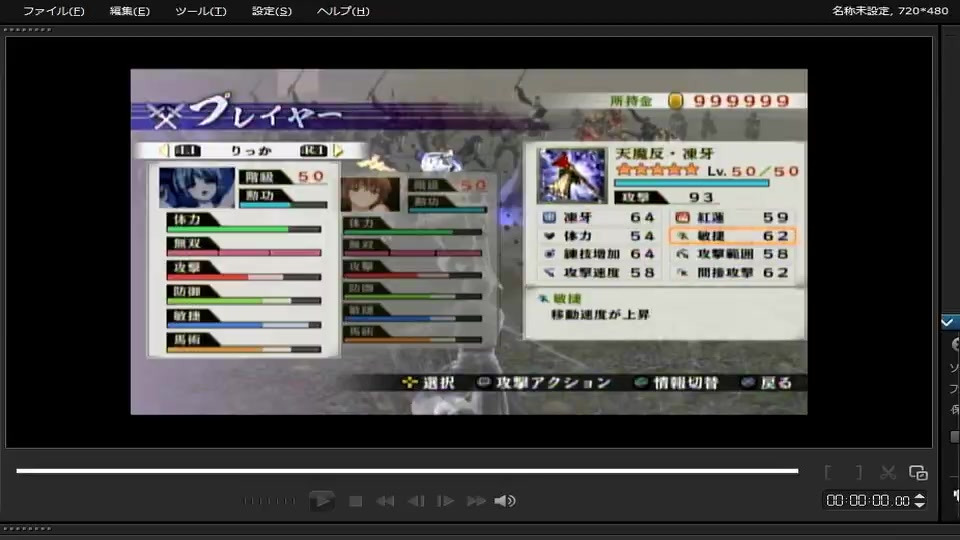This screenshot has height=540, width=960.
Task: Enlarge the preview window
Action: 918,472
